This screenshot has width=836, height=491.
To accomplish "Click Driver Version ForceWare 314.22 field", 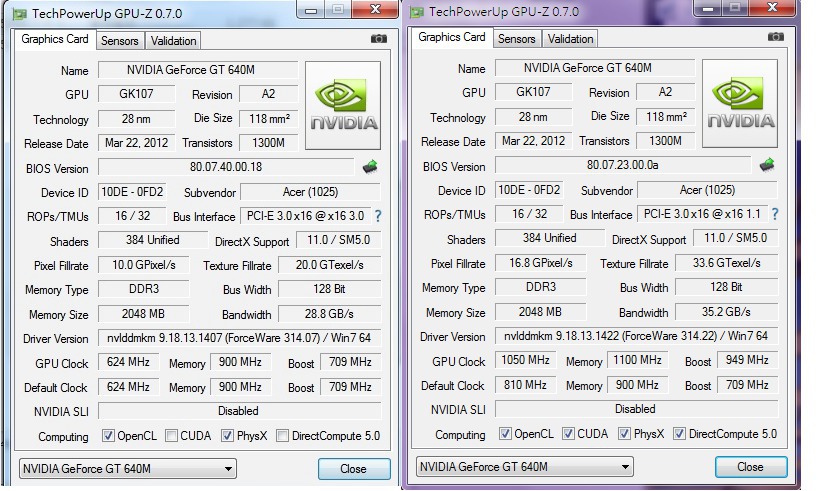I will pos(637,336).
